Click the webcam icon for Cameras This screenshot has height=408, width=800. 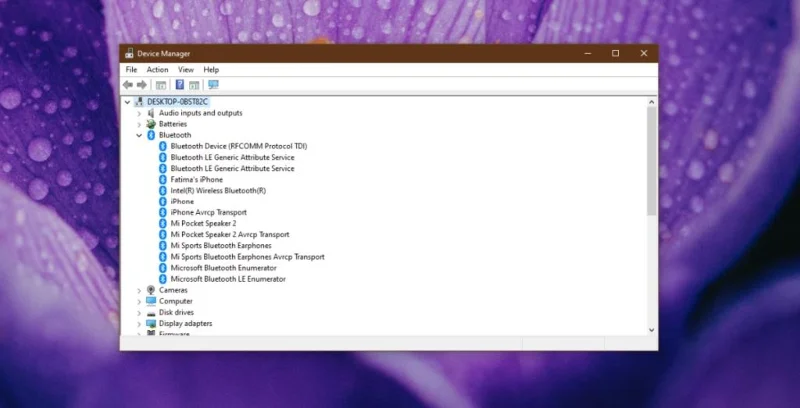151,290
